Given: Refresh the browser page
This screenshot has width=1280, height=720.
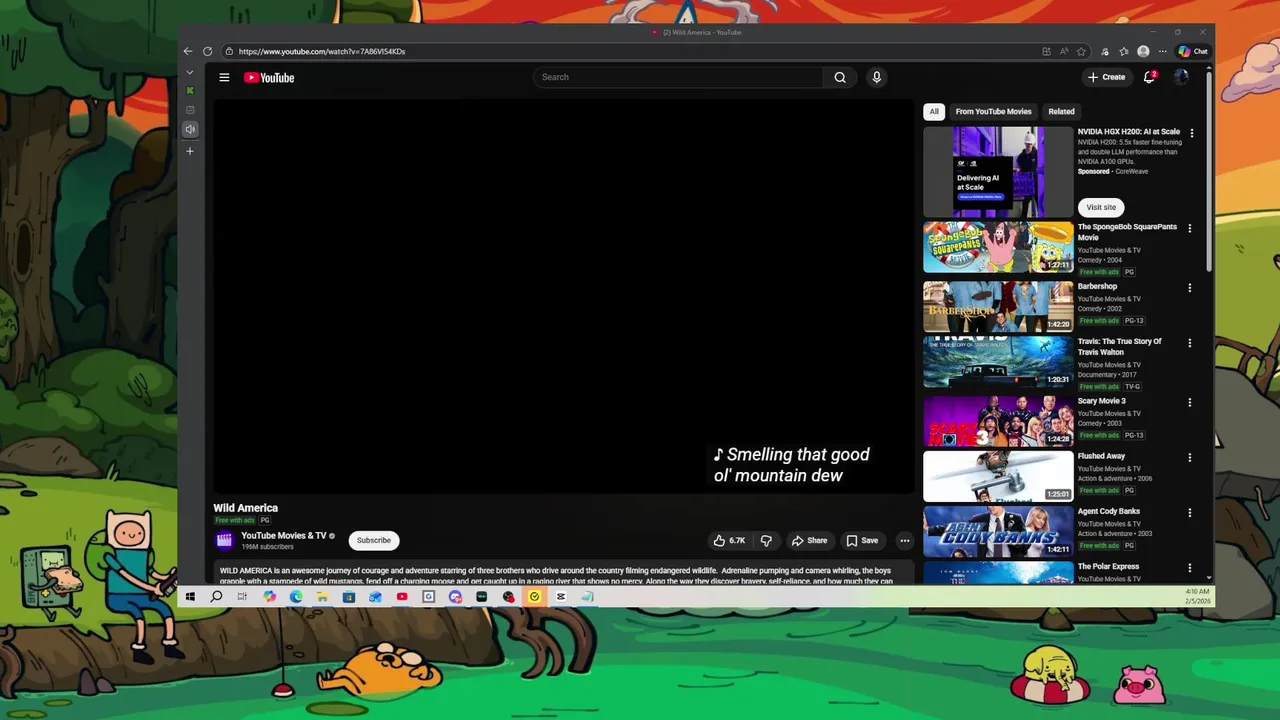Looking at the screenshot, I should point(207,51).
